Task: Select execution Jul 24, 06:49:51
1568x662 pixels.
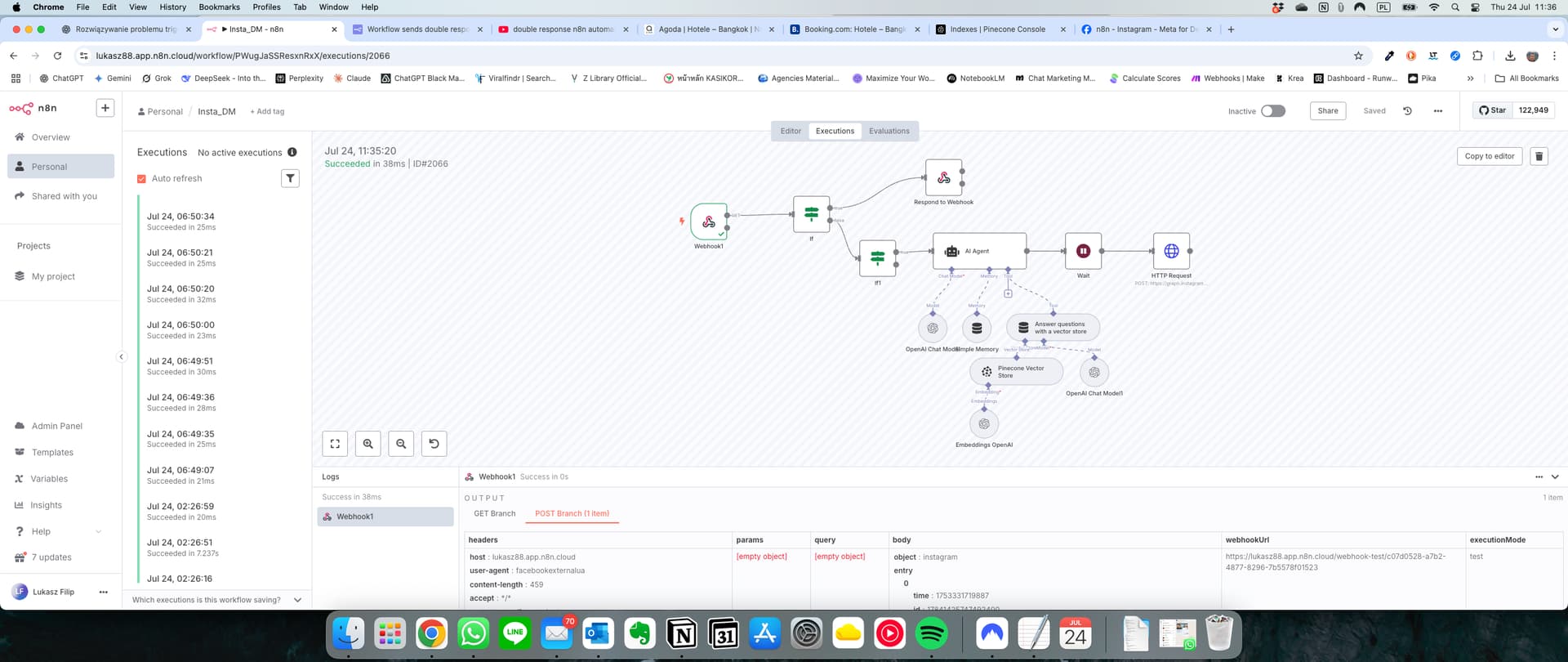Action: pyautogui.click(x=220, y=366)
